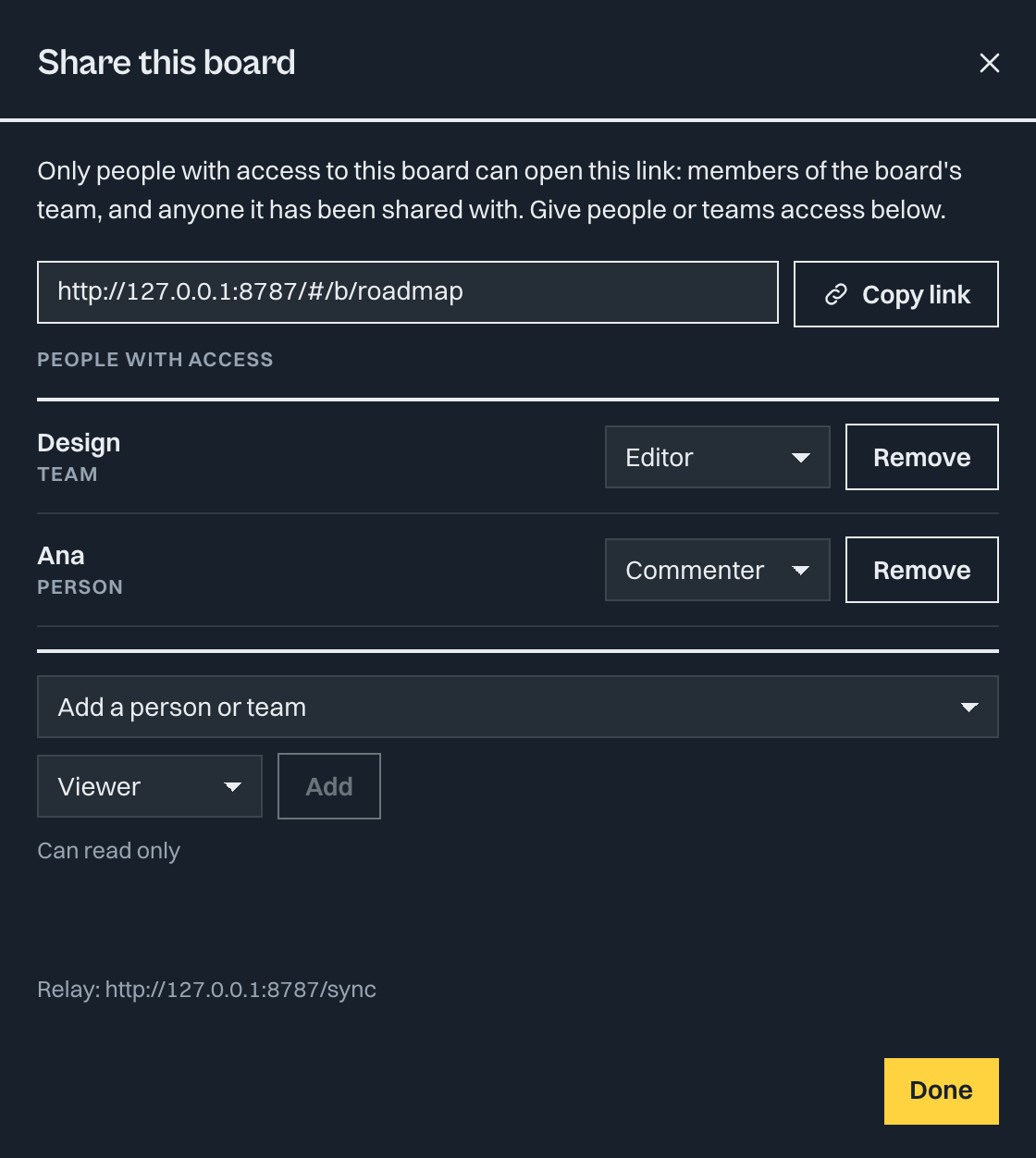This screenshot has width=1036, height=1158.
Task: Open the Viewer role dropdown
Action: [149, 786]
